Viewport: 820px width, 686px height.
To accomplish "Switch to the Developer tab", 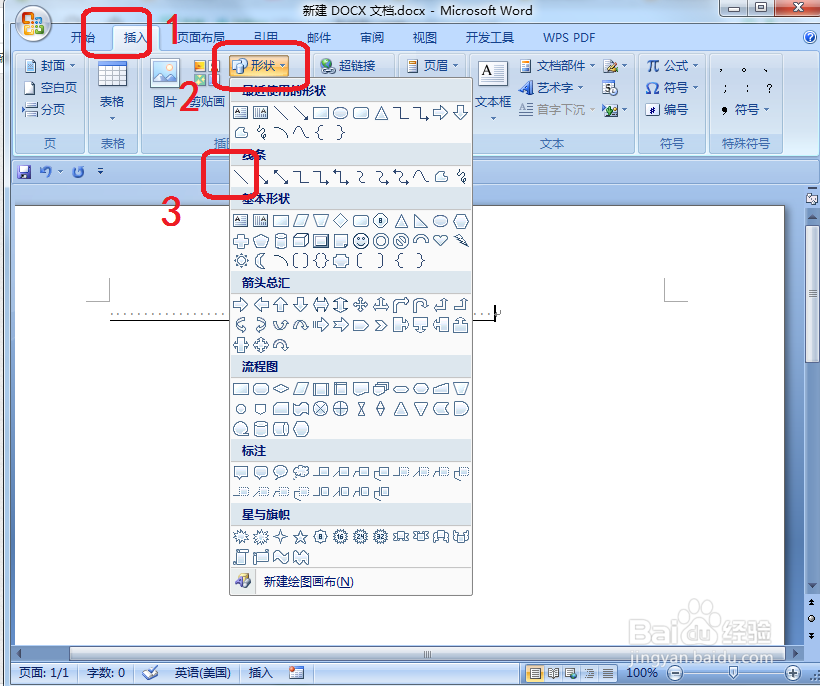I will point(489,38).
